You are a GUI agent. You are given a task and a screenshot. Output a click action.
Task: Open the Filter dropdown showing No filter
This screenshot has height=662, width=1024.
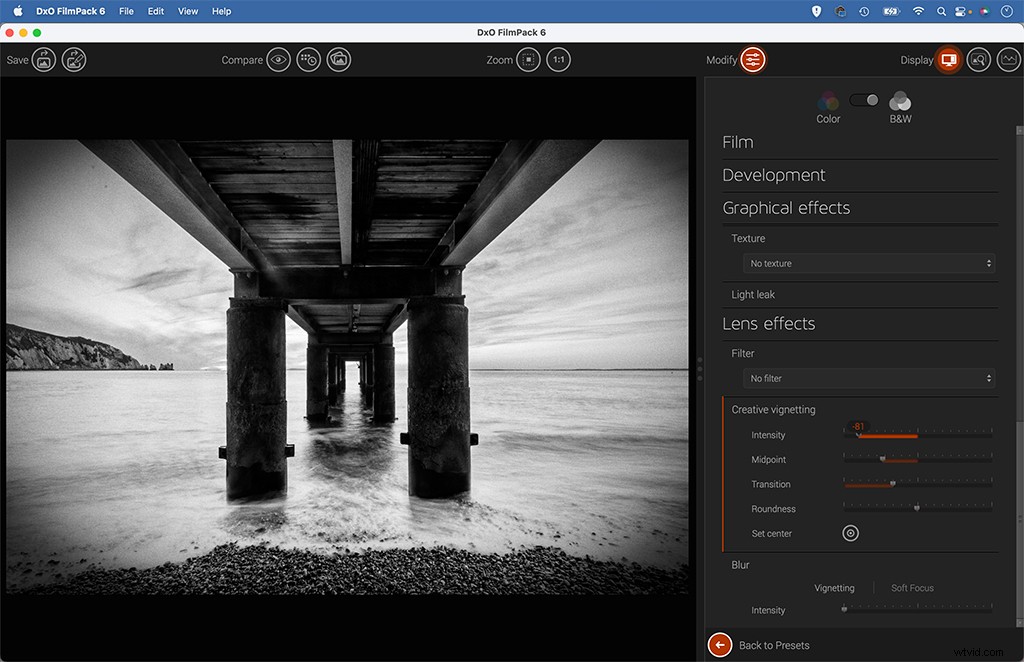pos(868,378)
